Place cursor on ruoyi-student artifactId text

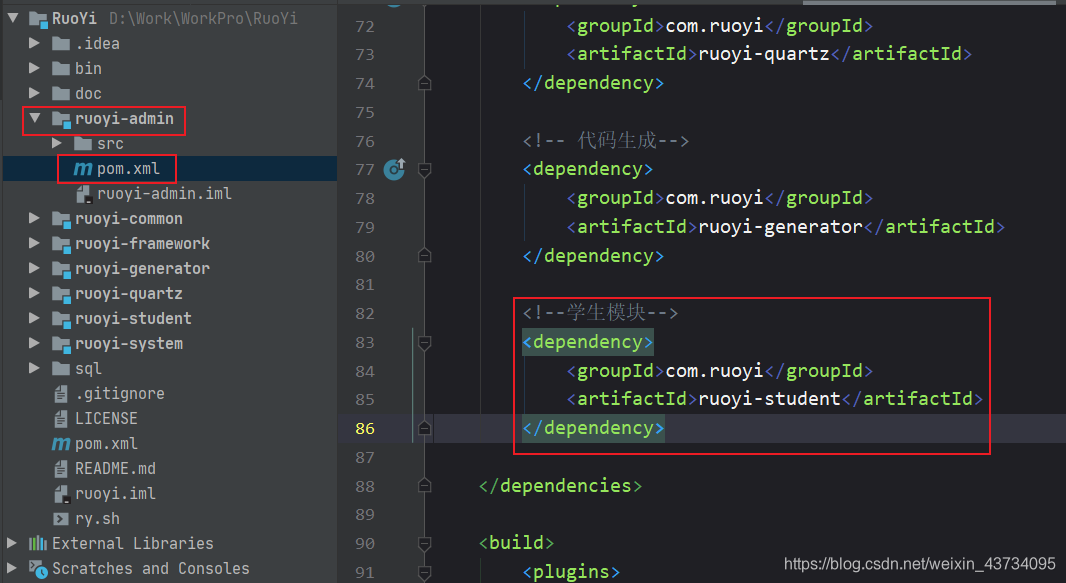click(770, 399)
